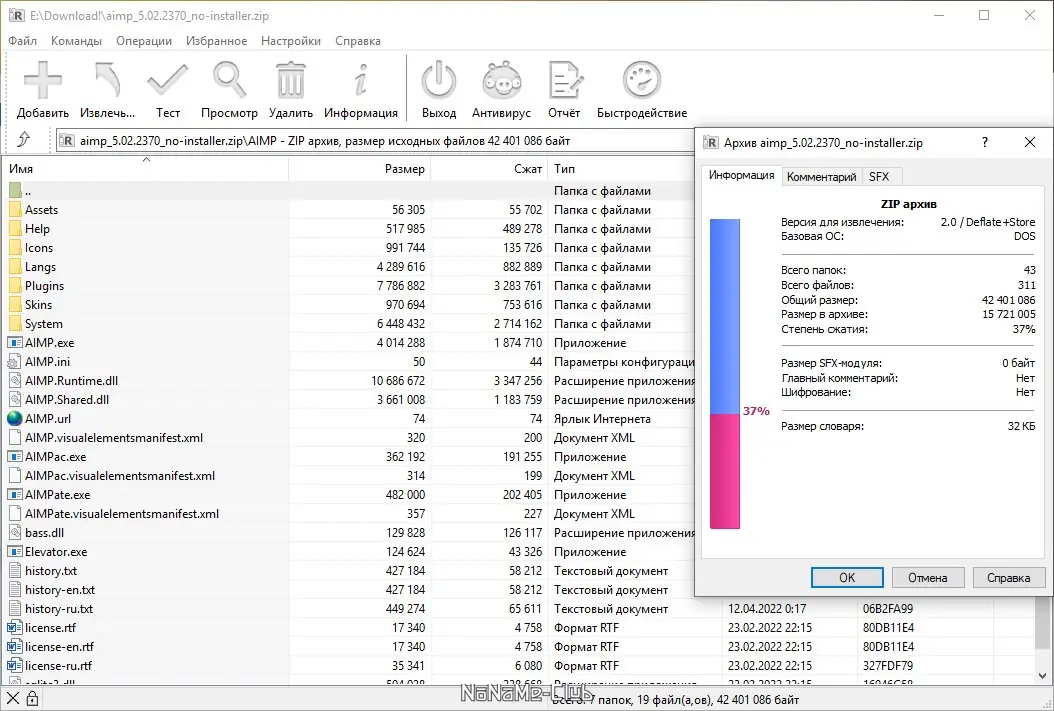
Task: Click the Выход power icon
Action: pos(439,81)
